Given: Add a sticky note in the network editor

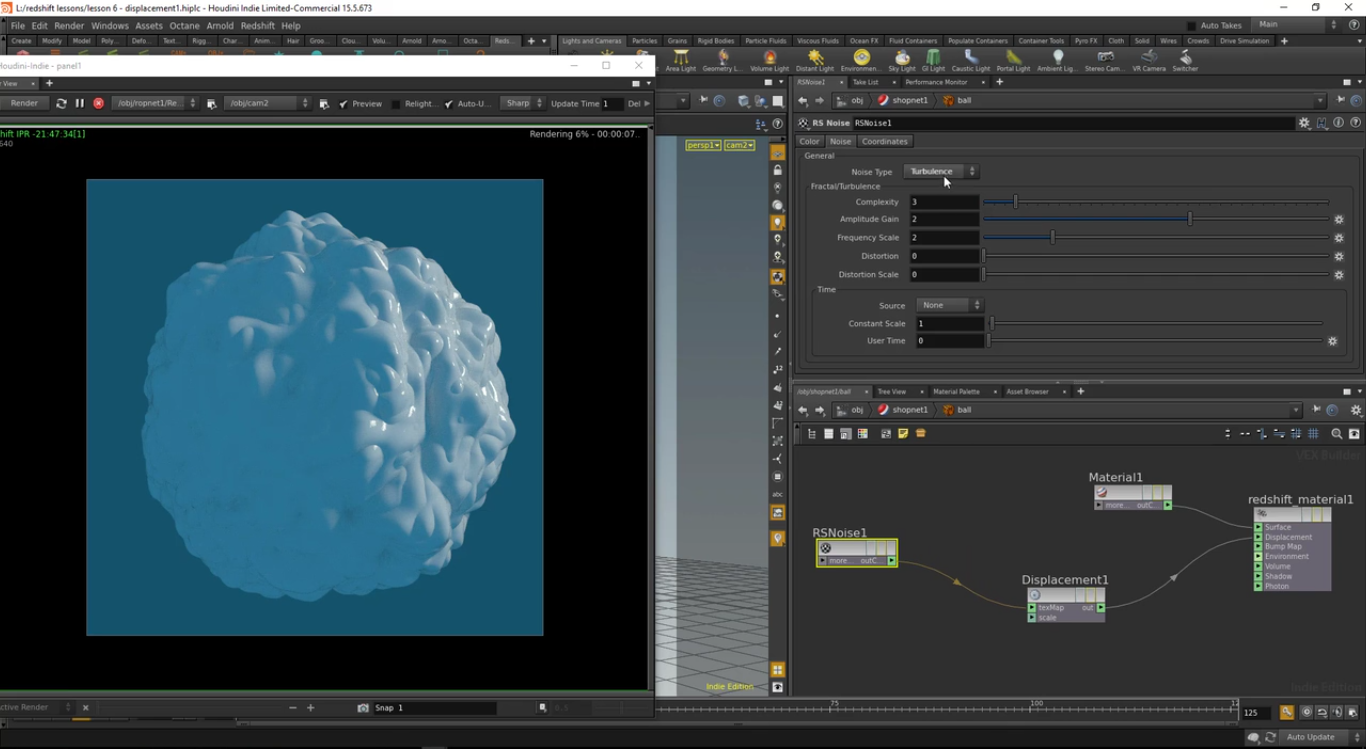Looking at the screenshot, I should tap(903, 434).
